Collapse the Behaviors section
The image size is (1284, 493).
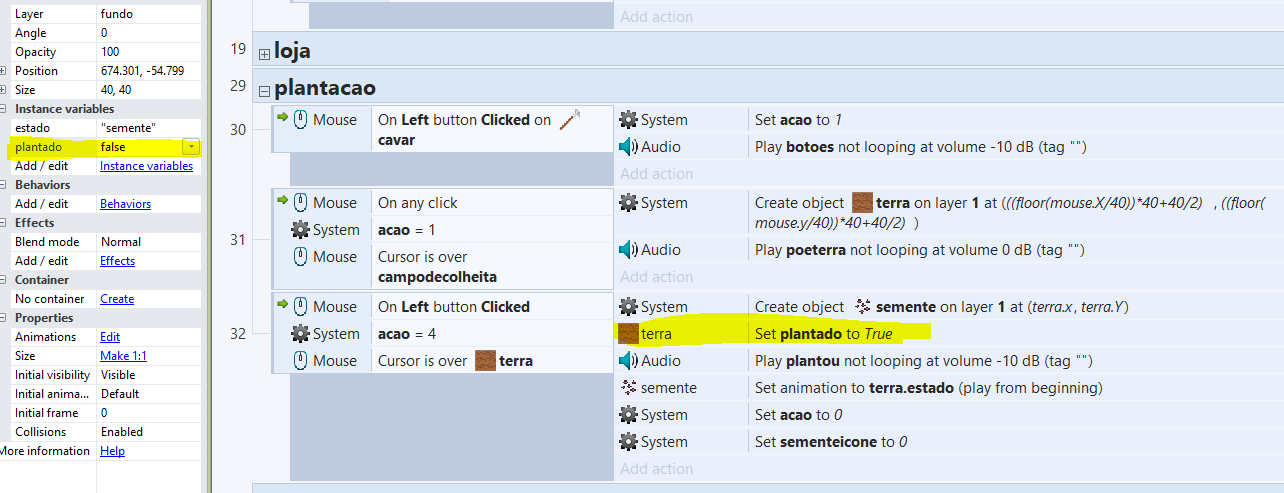pos(4,185)
